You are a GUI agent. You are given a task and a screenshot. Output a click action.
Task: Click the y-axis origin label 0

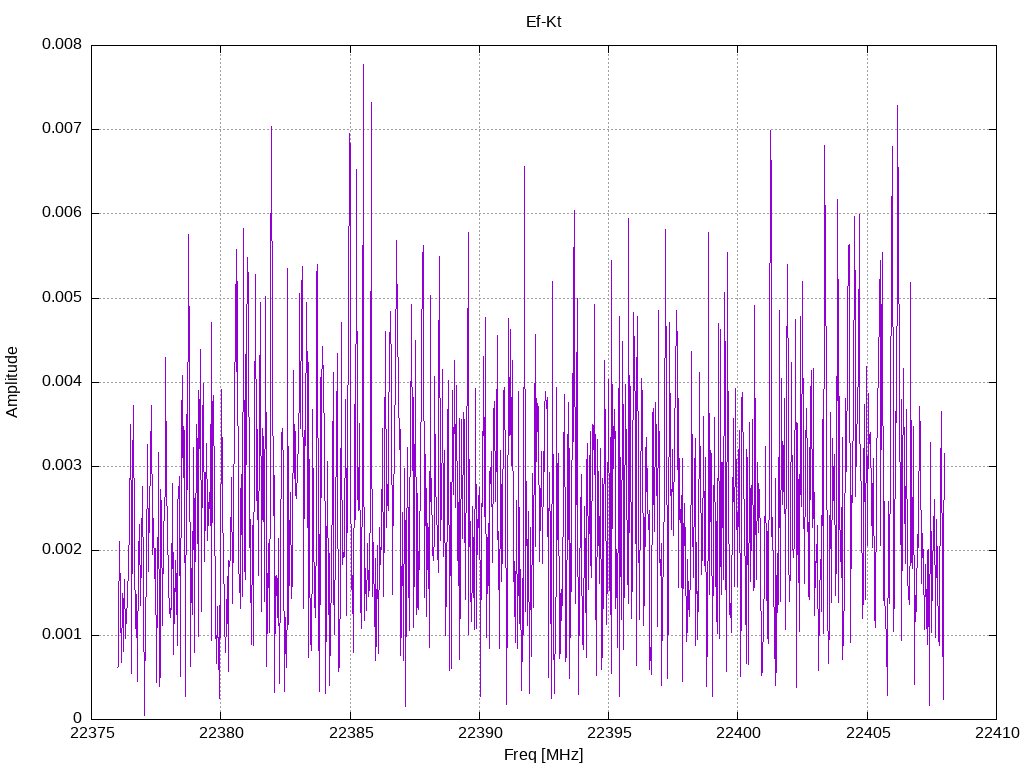[x=78, y=718]
